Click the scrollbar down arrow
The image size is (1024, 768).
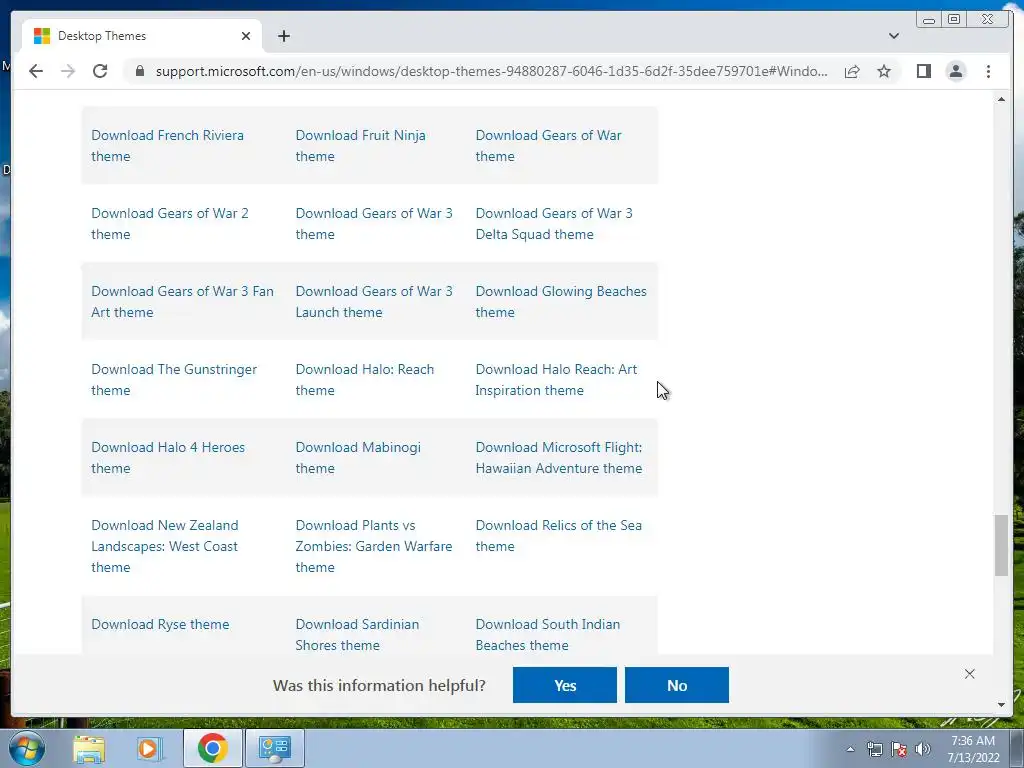click(1001, 705)
